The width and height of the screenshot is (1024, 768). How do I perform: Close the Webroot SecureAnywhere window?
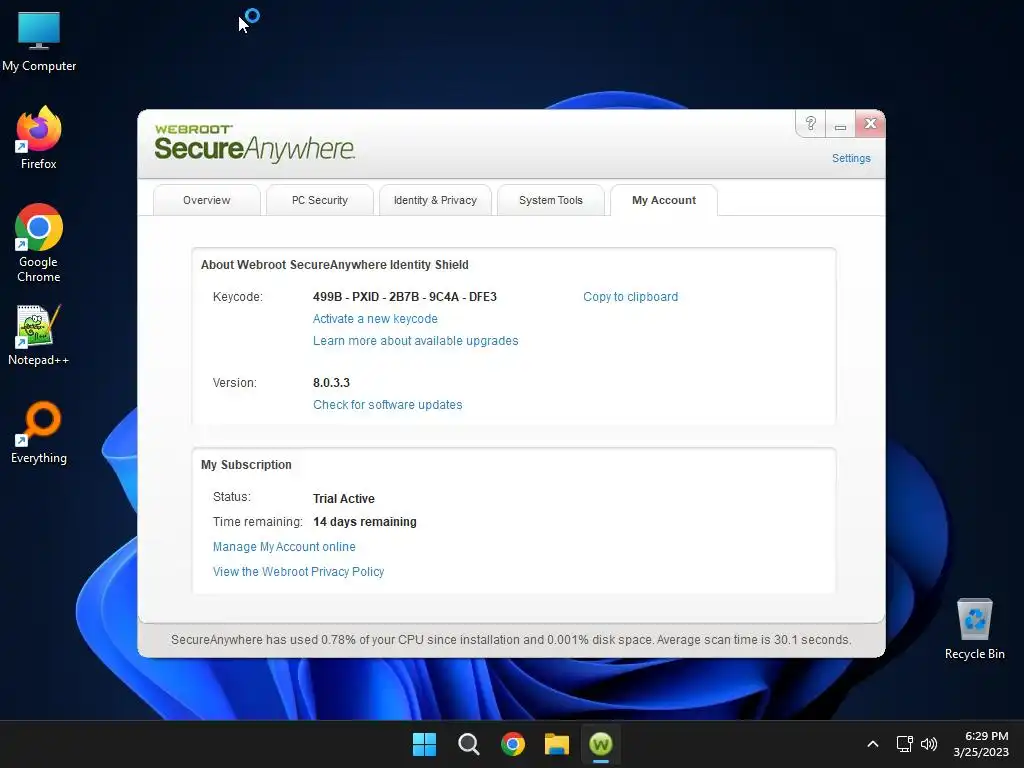(x=870, y=123)
